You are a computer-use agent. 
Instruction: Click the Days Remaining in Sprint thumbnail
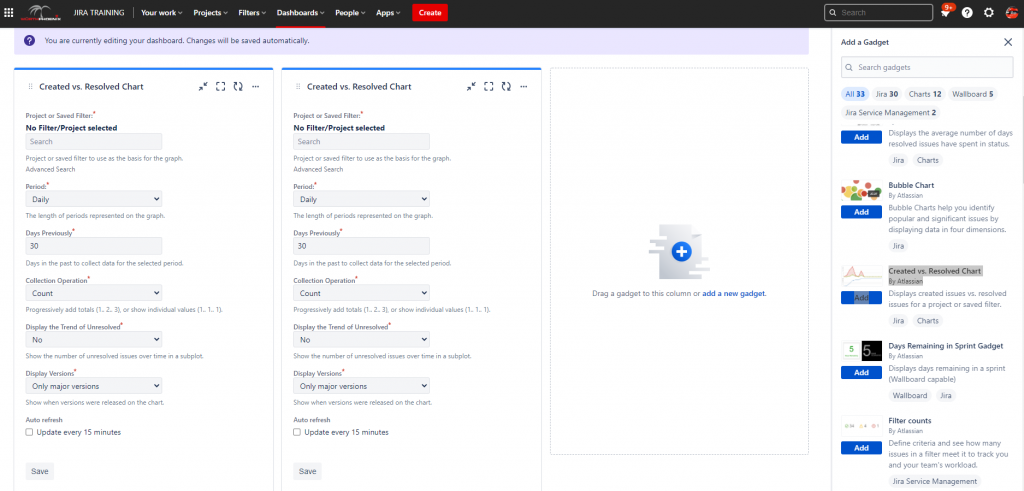(861, 351)
